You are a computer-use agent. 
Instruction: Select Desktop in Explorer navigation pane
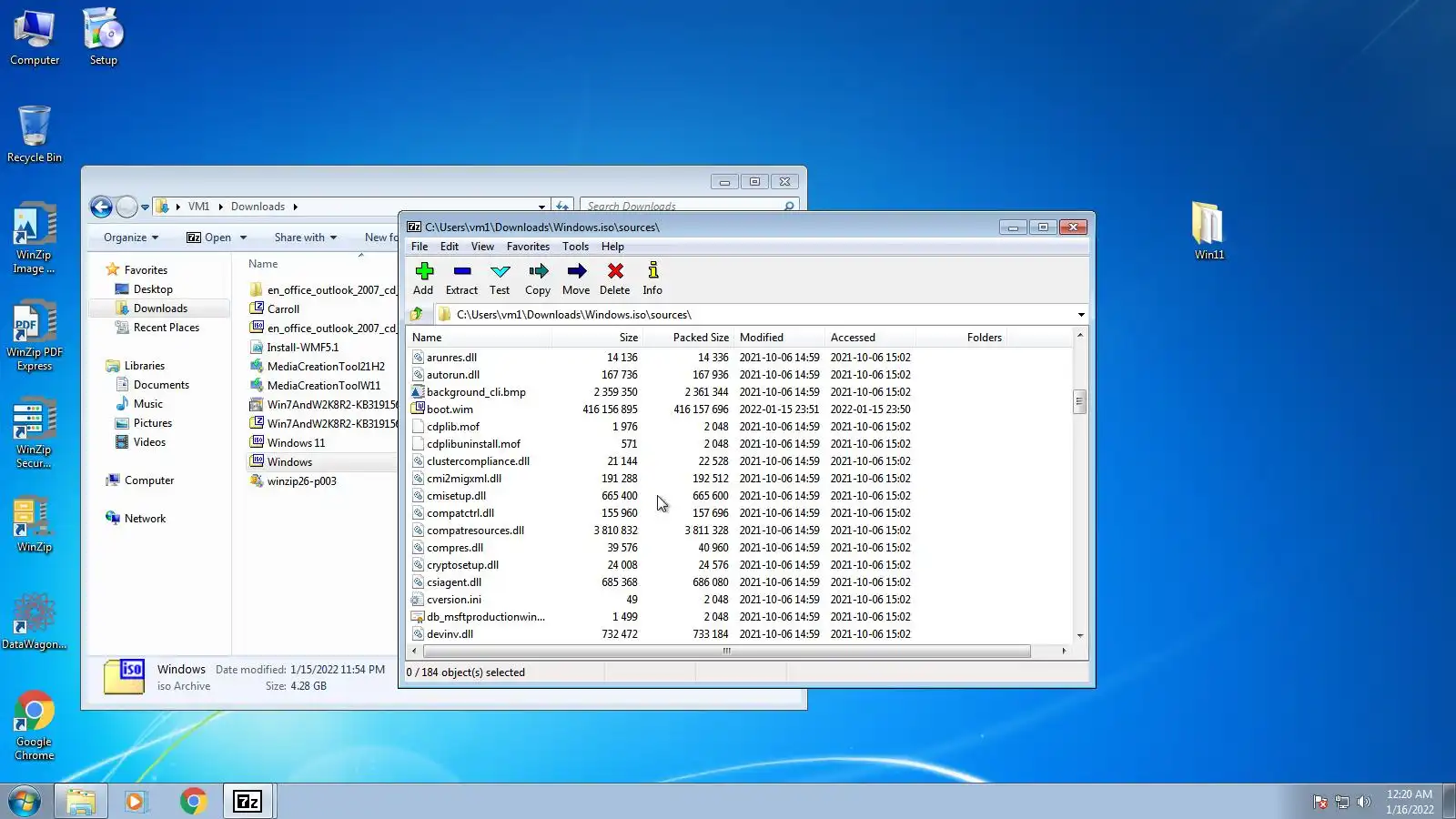[x=153, y=289]
